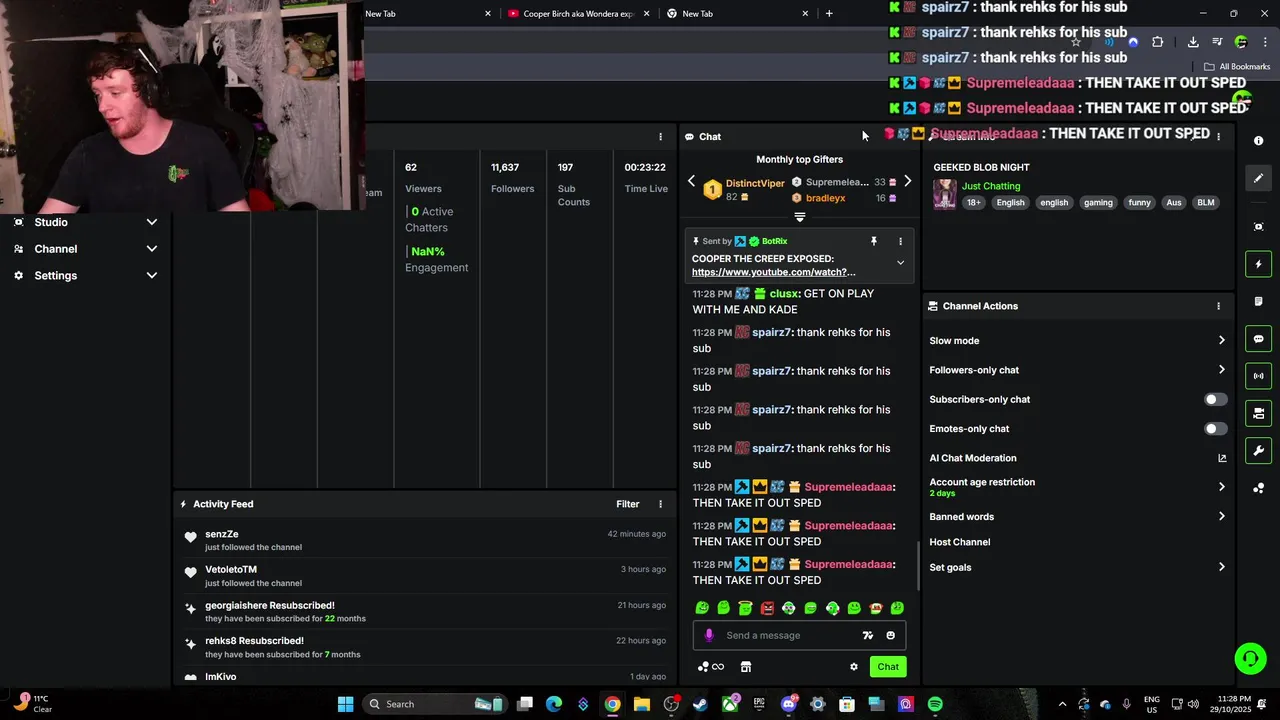The width and height of the screenshot is (1280, 720).
Task: Click the BLM stream tag
Action: [1206, 203]
